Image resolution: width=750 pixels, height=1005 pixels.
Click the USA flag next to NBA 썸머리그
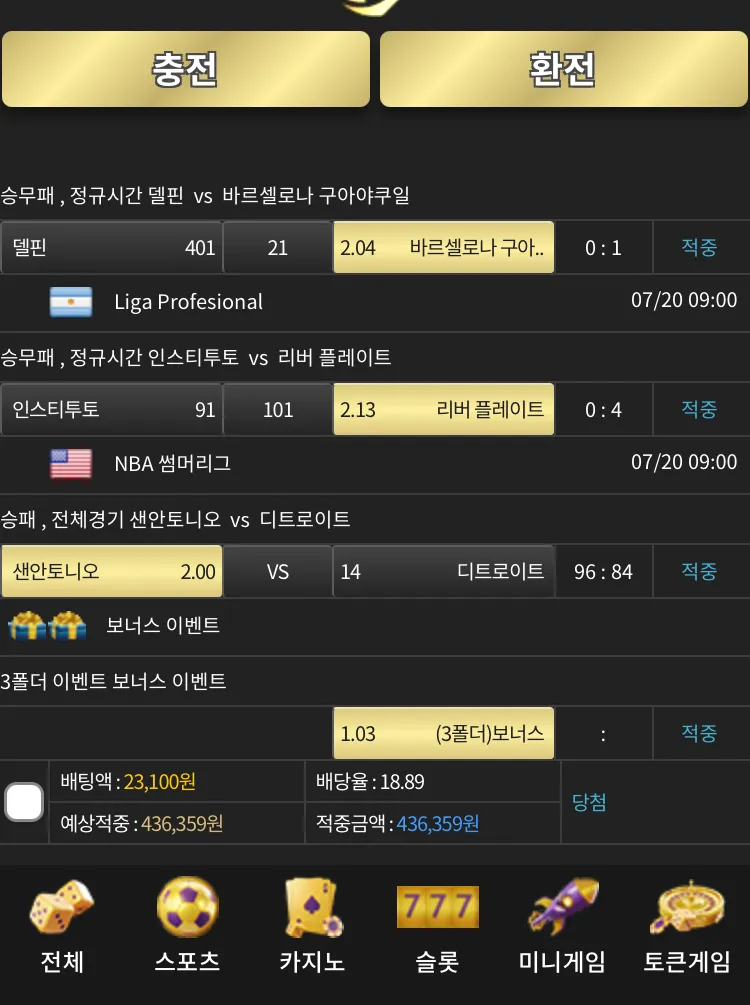(71, 464)
